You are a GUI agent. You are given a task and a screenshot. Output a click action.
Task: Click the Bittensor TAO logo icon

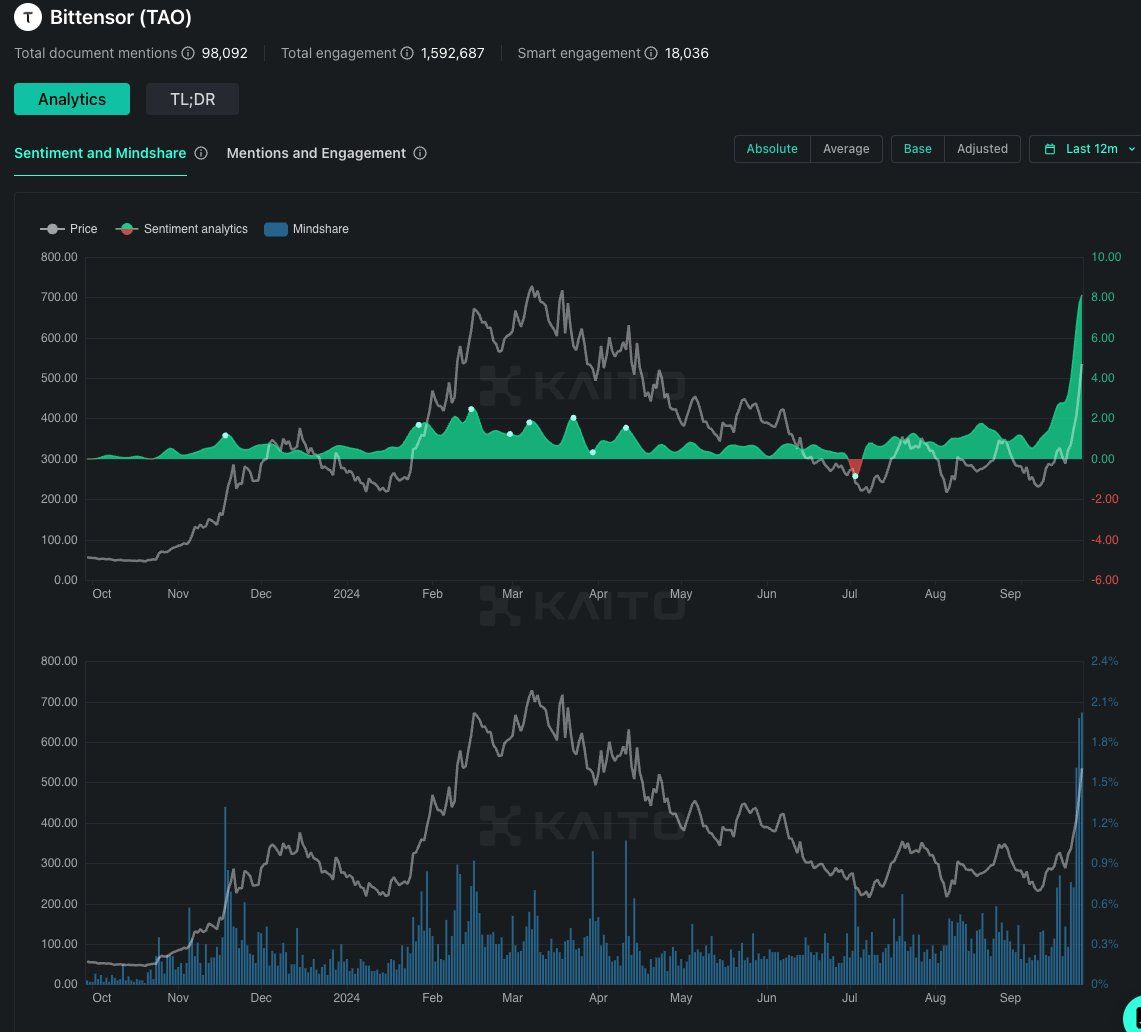[28, 17]
